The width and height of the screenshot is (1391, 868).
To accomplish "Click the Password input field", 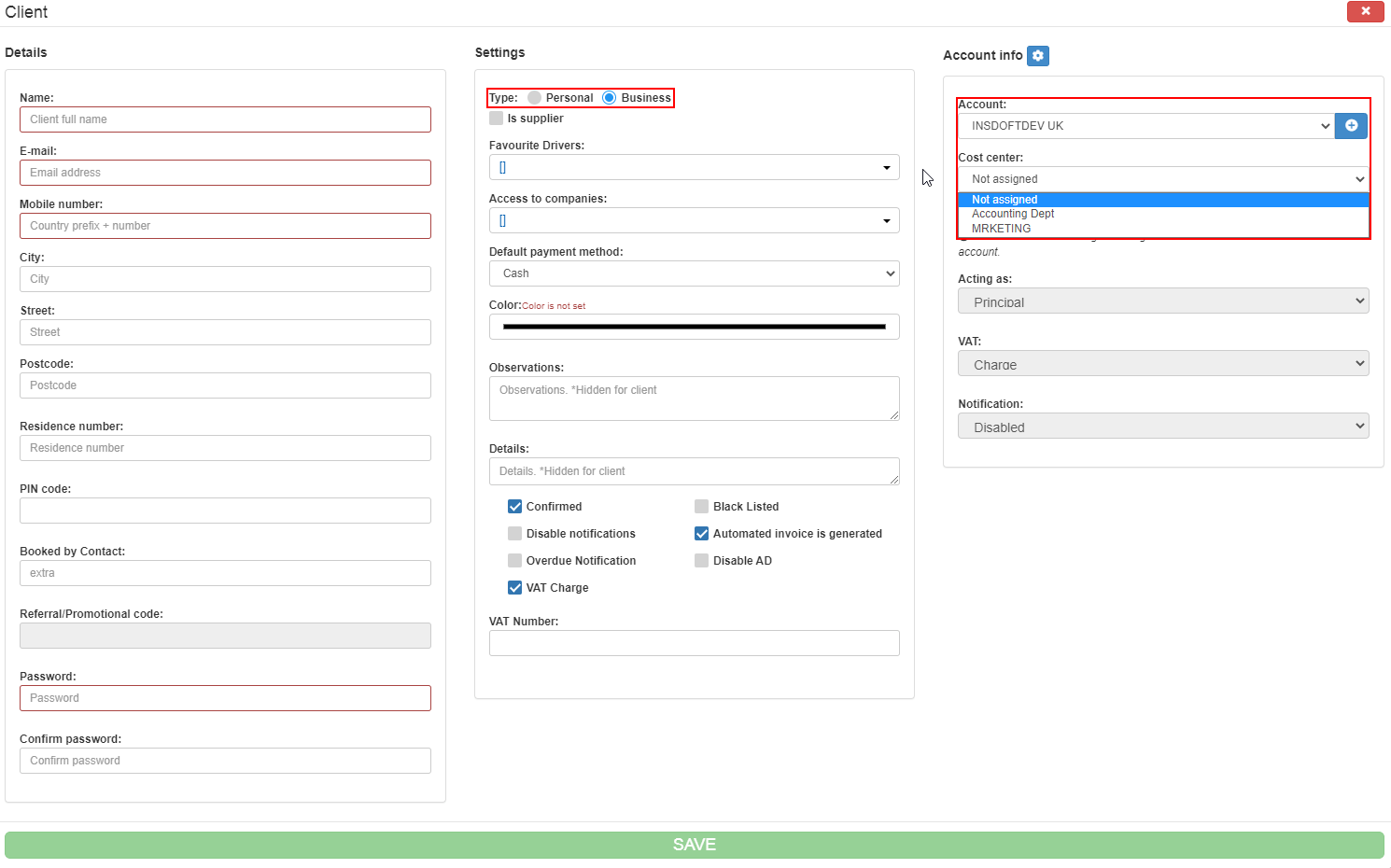I will pos(225,698).
